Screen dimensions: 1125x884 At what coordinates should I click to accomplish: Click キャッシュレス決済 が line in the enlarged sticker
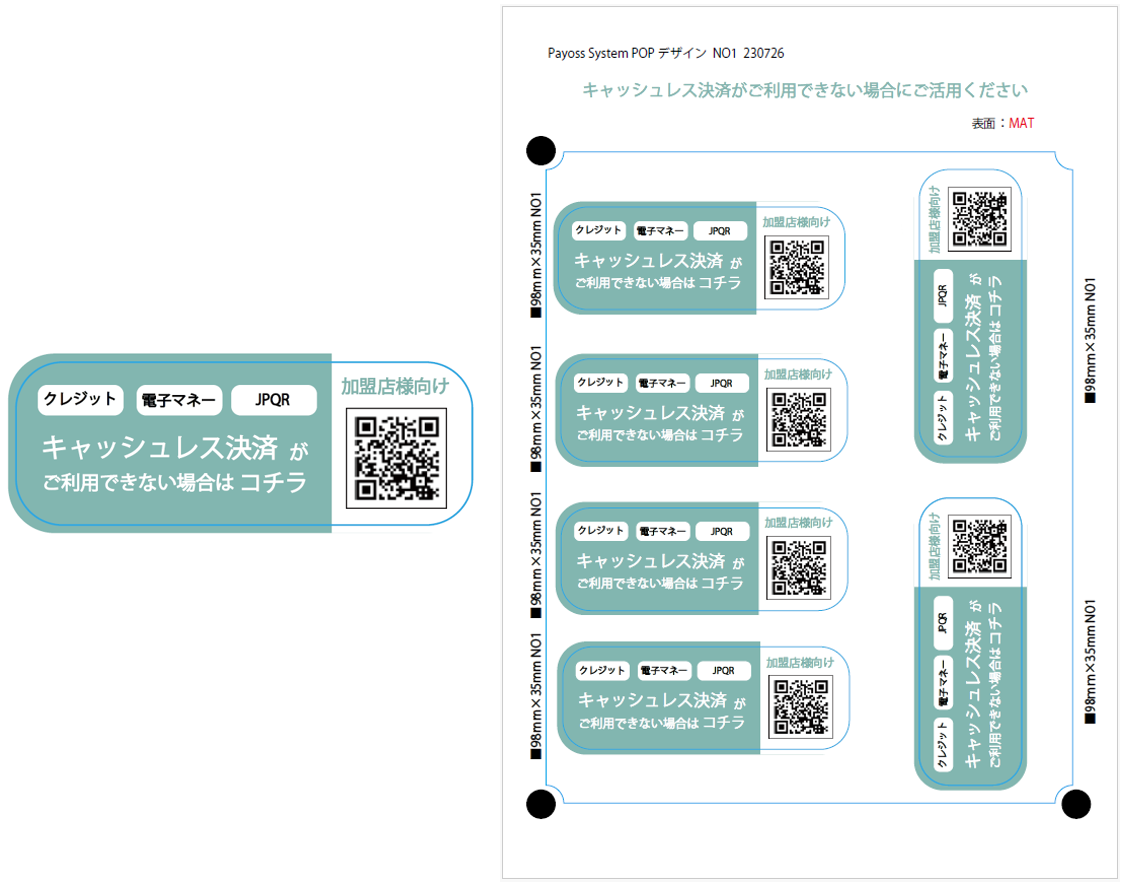click(175, 448)
